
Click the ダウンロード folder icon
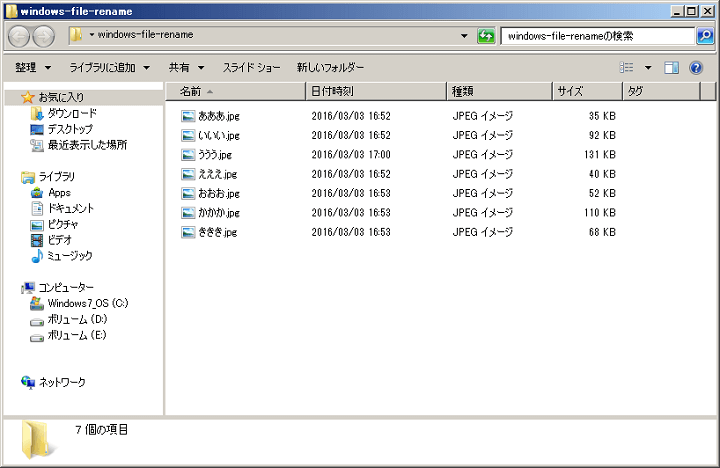tap(37, 113)
